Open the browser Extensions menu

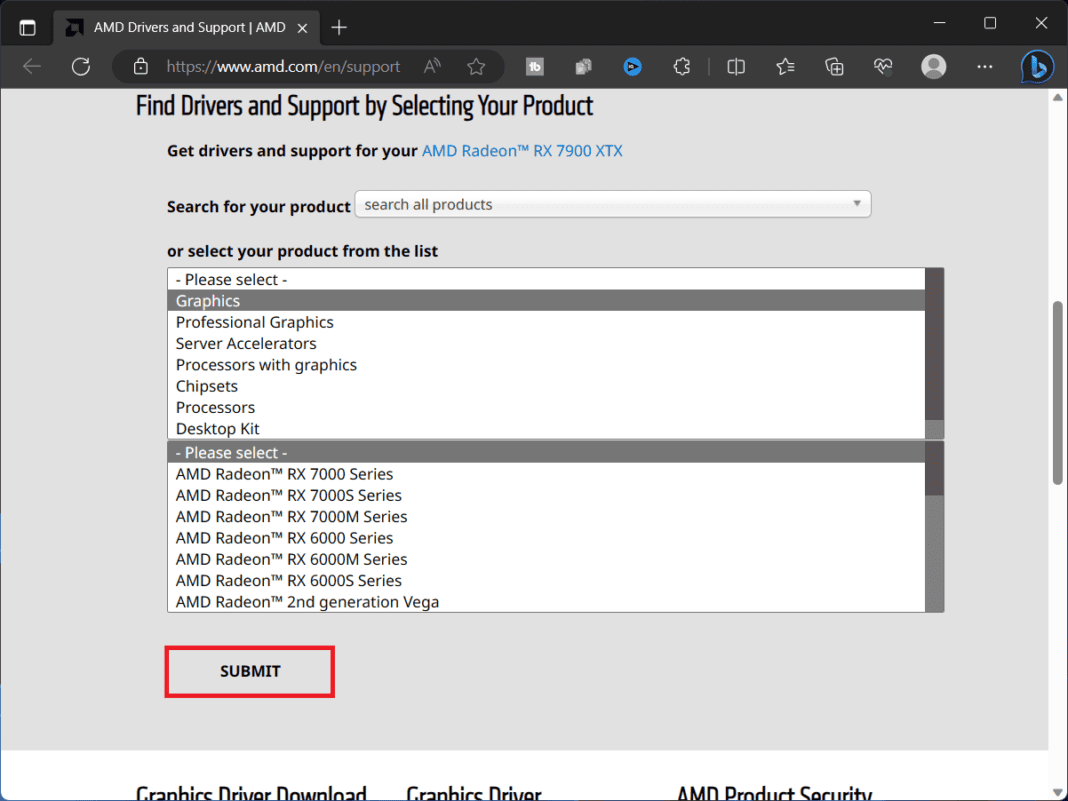tap(681, 66)
